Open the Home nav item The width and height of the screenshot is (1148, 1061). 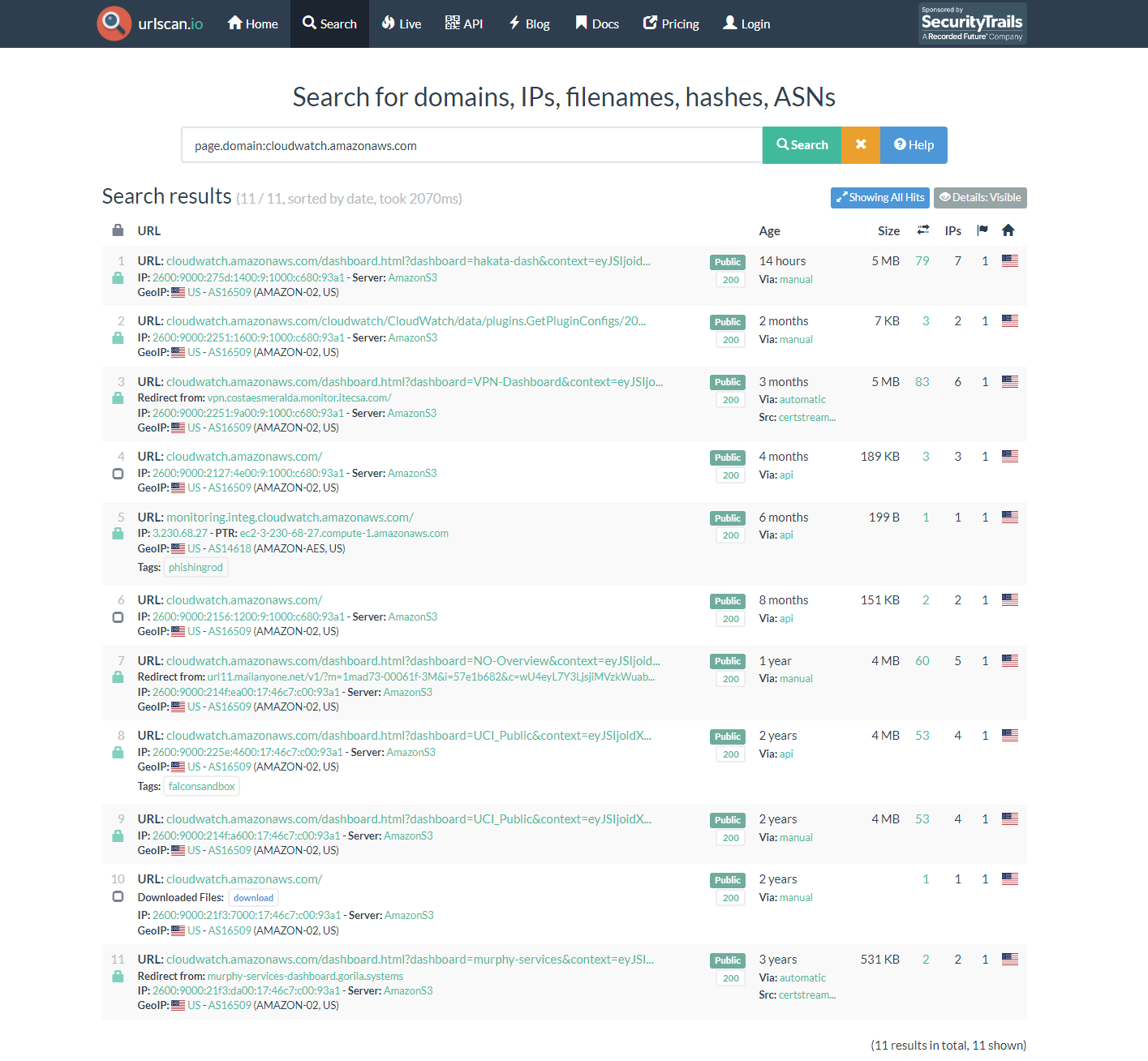tap(253, 24)
